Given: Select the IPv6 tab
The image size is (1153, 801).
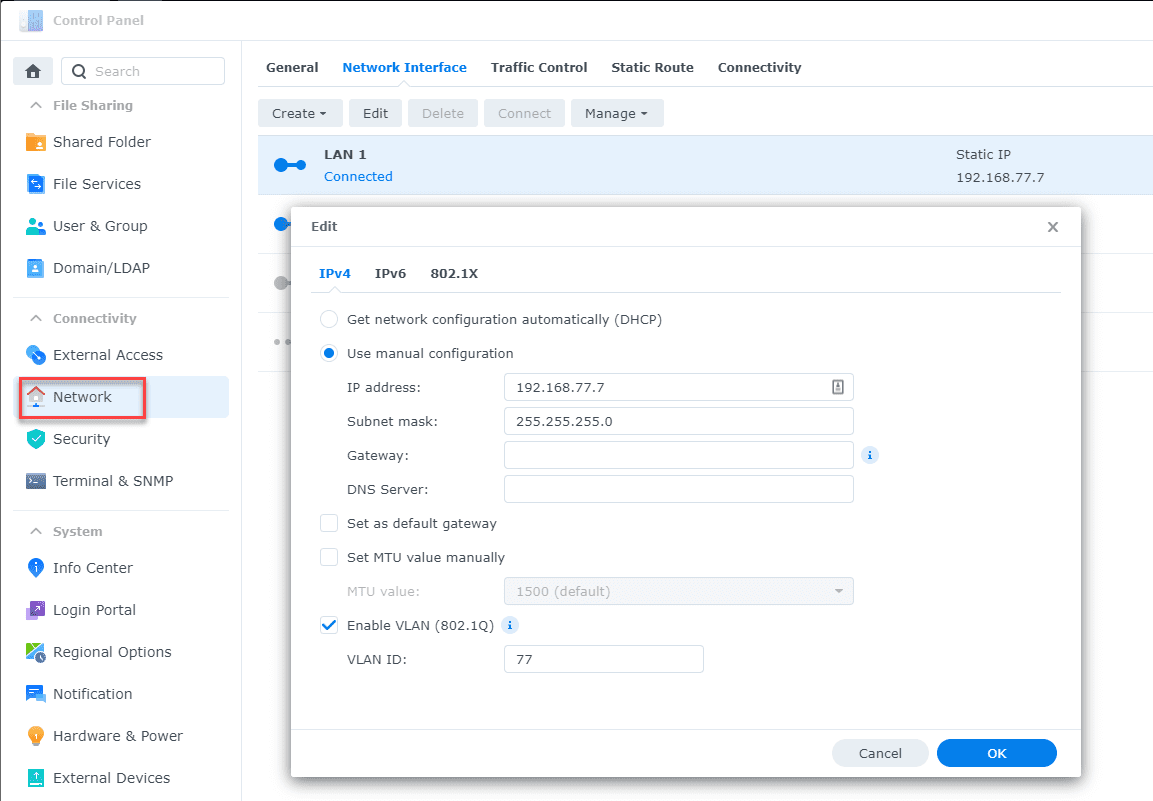Looking at the screenshot, I should pos(390,274).
